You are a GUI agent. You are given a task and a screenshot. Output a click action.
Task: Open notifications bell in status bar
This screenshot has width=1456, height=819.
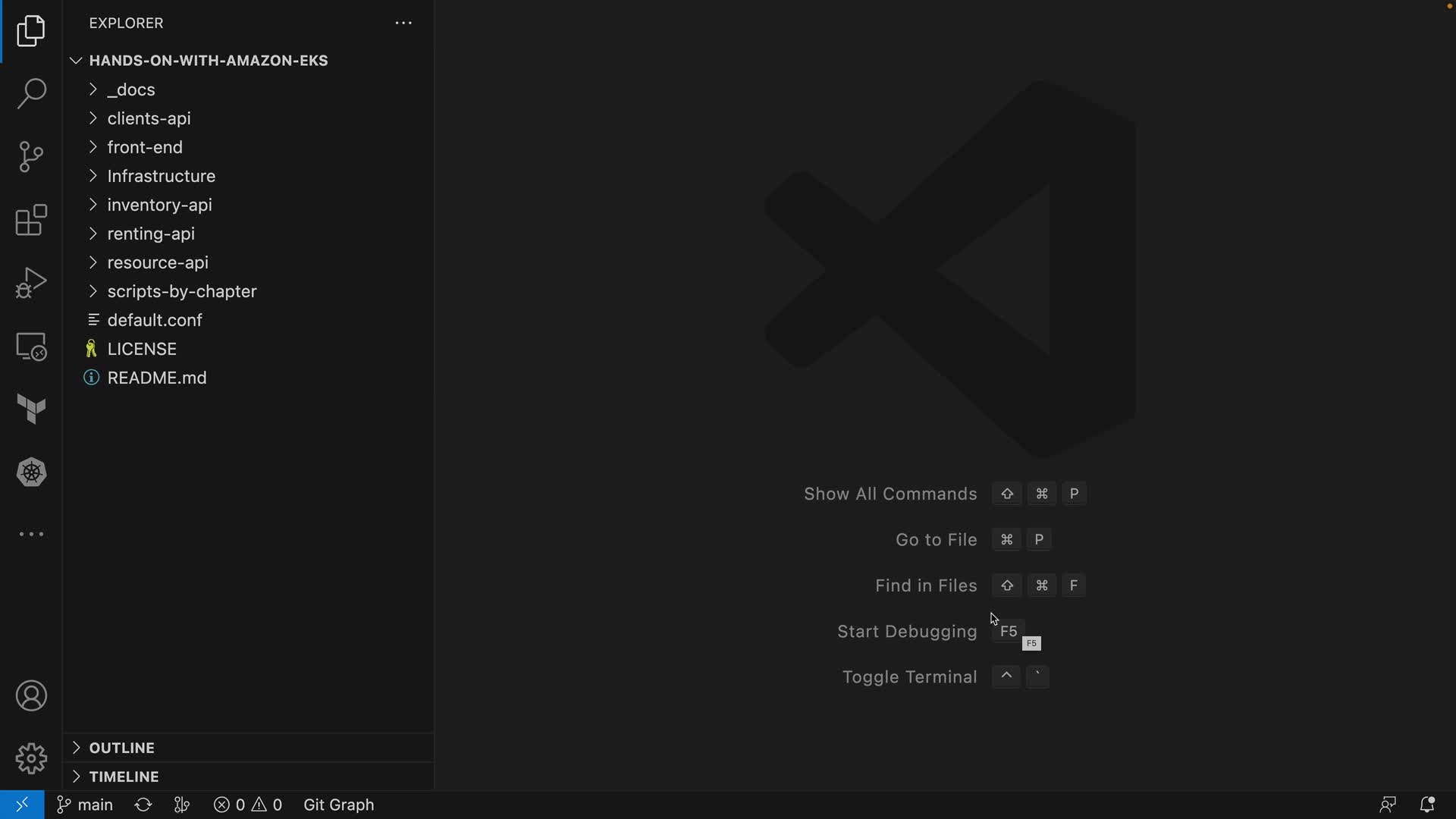coord(1426,805)
